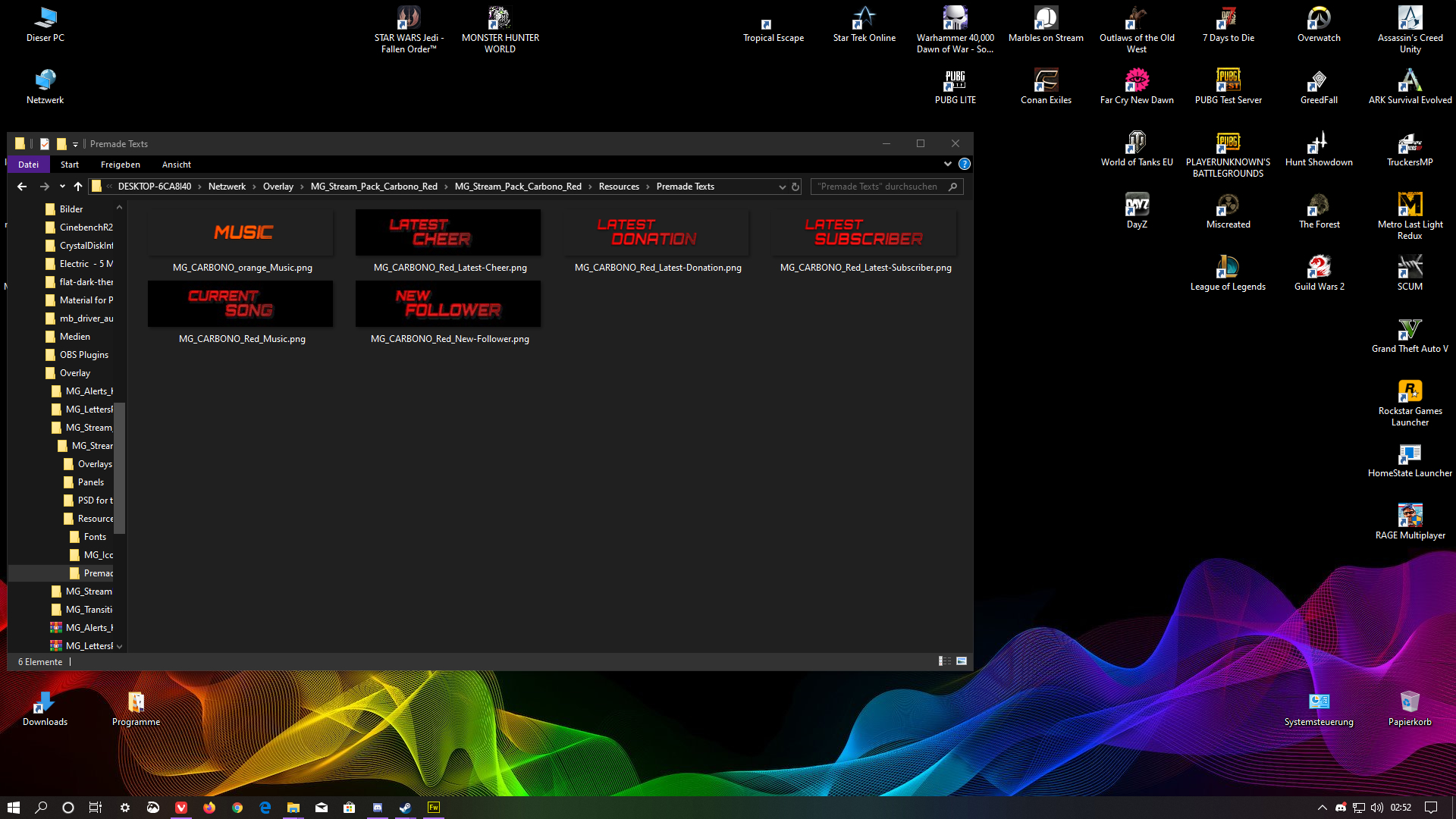Screen dimensions: 1456x819
Task: Click the blue Help question mark icon
Action: (x=964, y=164)
